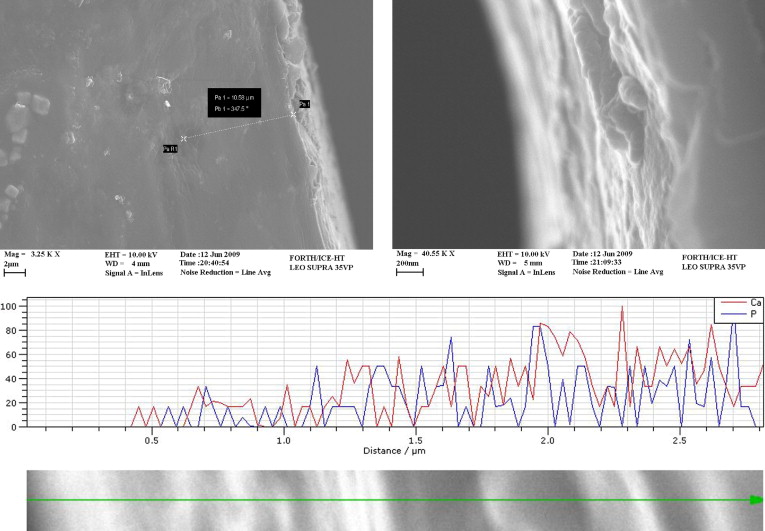Click the 100 label on y-axis
Screen dimensions: 765x531
tap(8, 306)
